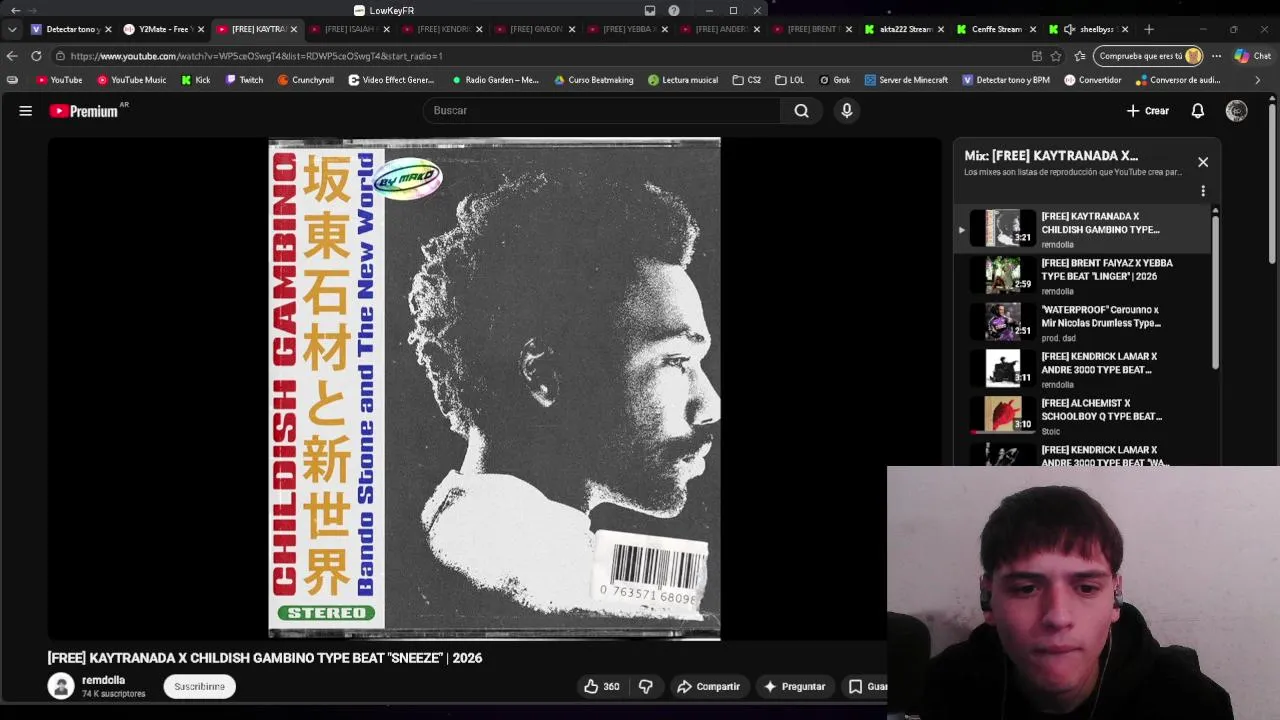Open Server de Minecraft bookmark
The image size is (1280, 720).
(x=906, y=80)
